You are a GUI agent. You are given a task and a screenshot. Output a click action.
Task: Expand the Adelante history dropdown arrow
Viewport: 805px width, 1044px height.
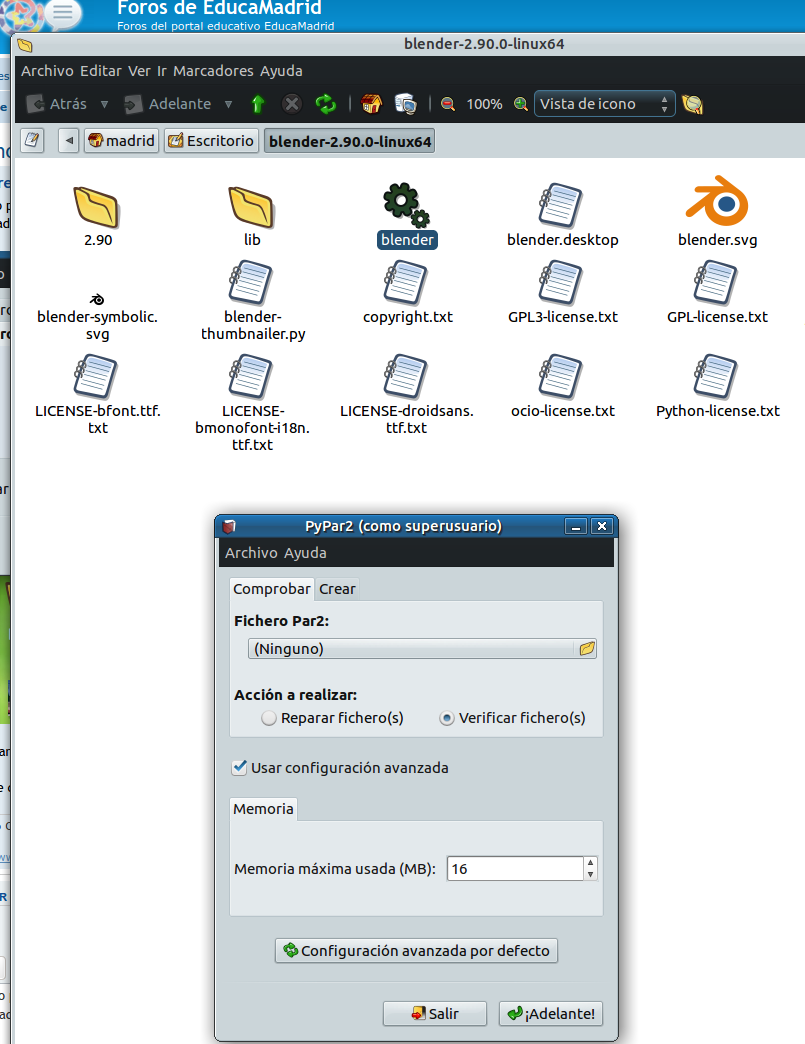(228, 104)
